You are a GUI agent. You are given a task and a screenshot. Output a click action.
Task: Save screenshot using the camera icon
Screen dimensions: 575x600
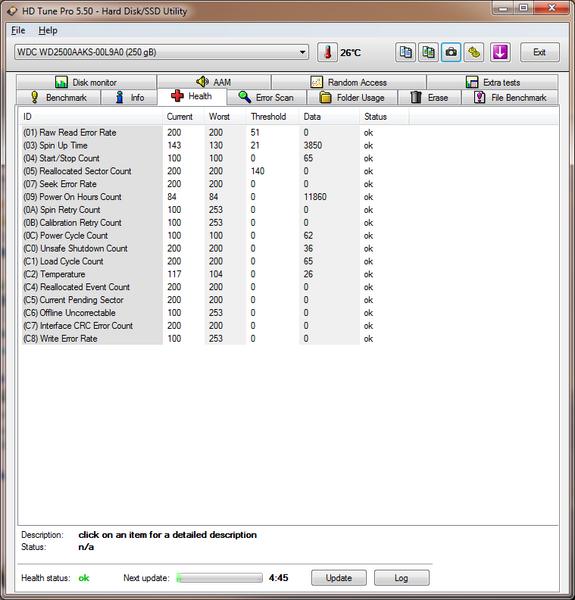pyautogui.click(x=451, y=52)
